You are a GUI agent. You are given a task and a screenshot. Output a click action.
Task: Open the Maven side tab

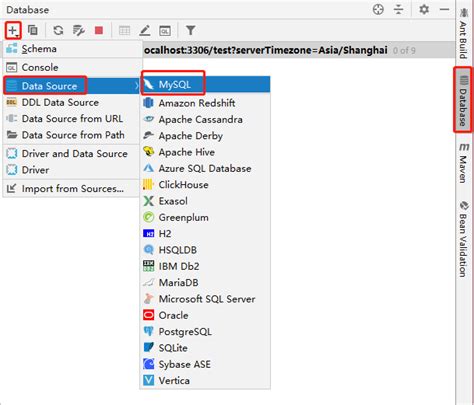tap(464, 163)
